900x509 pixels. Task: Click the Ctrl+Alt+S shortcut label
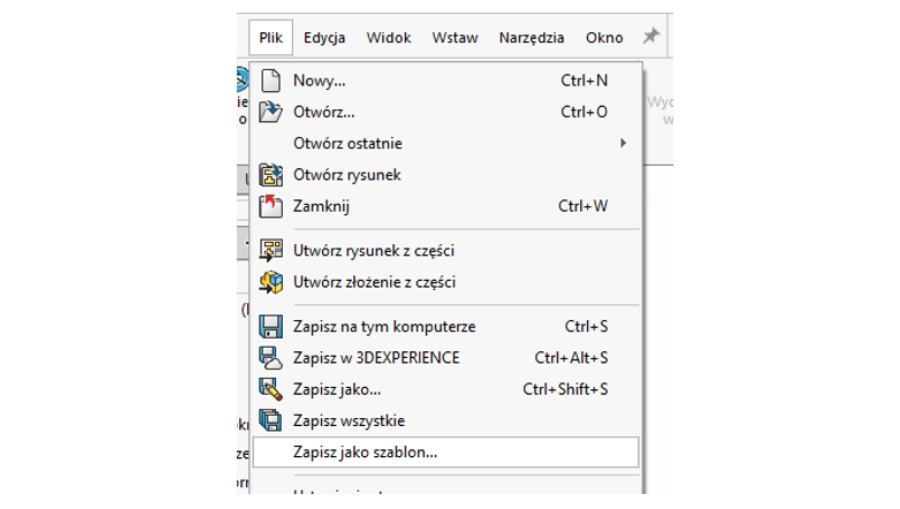pos(571,358)
